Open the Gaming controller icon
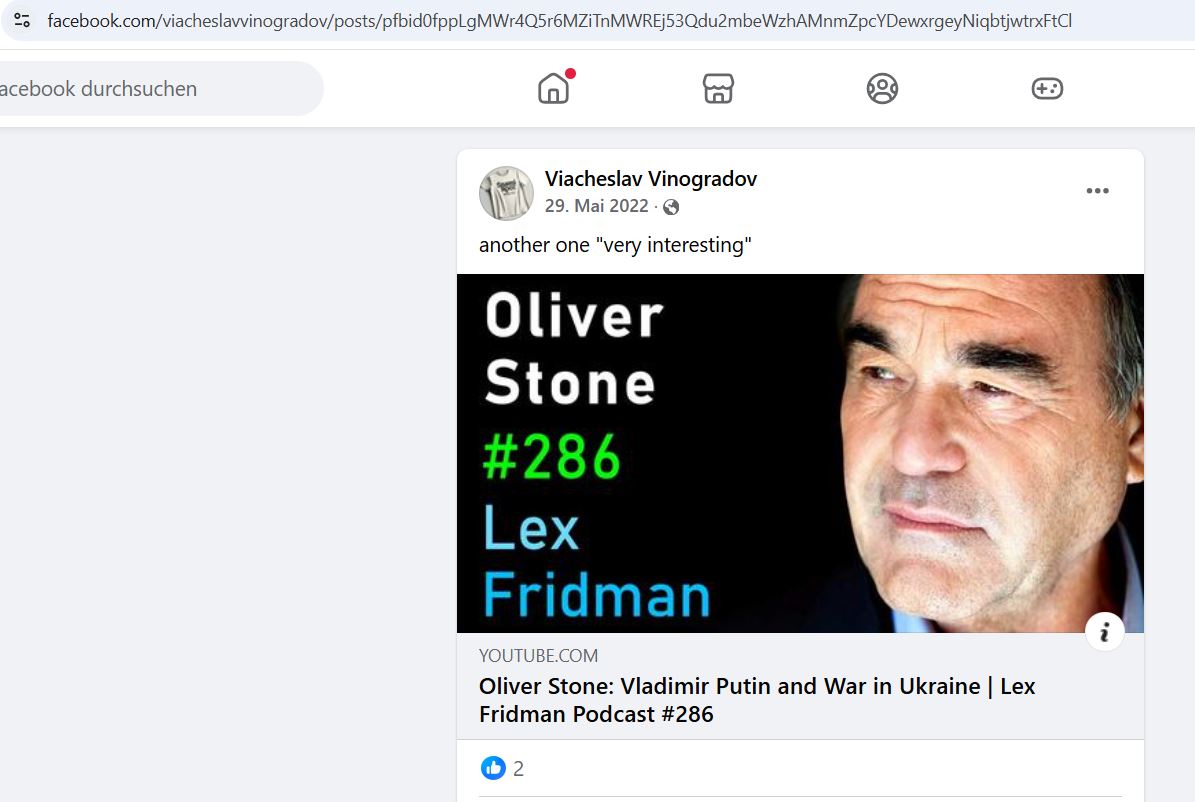The height and width of the screenshot is (802, 1195). coord(1047,88)
